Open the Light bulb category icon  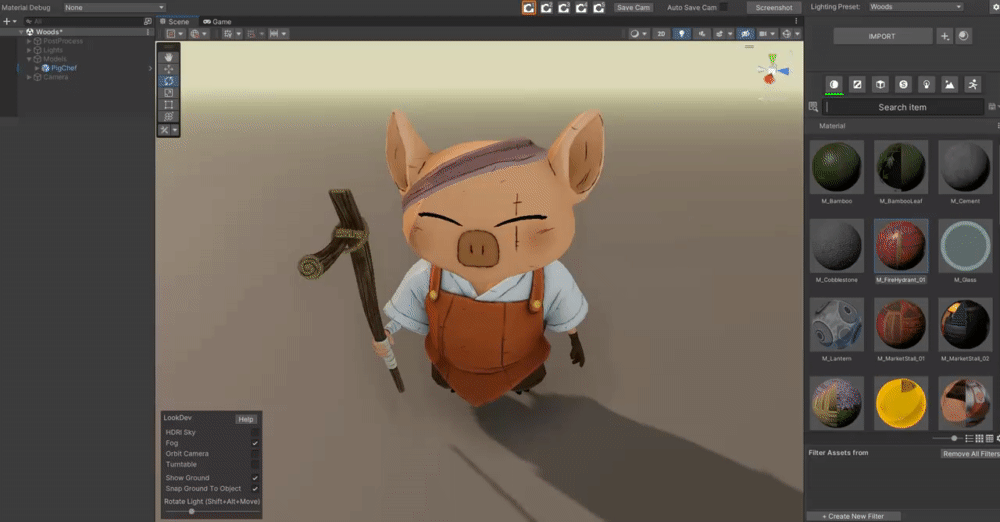click(926, 84)
